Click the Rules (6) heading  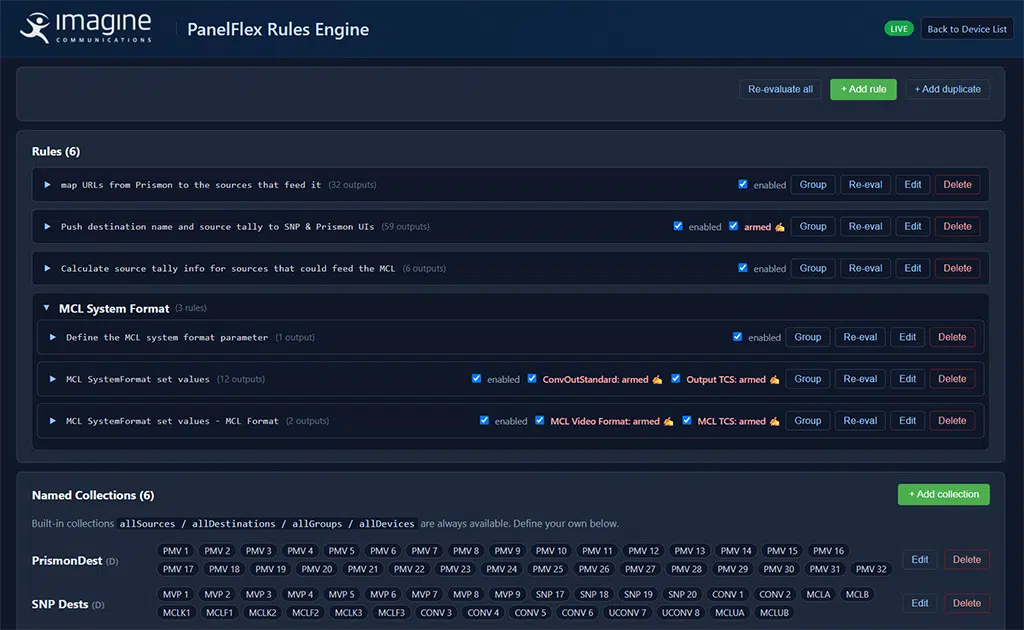pos(56,151)
